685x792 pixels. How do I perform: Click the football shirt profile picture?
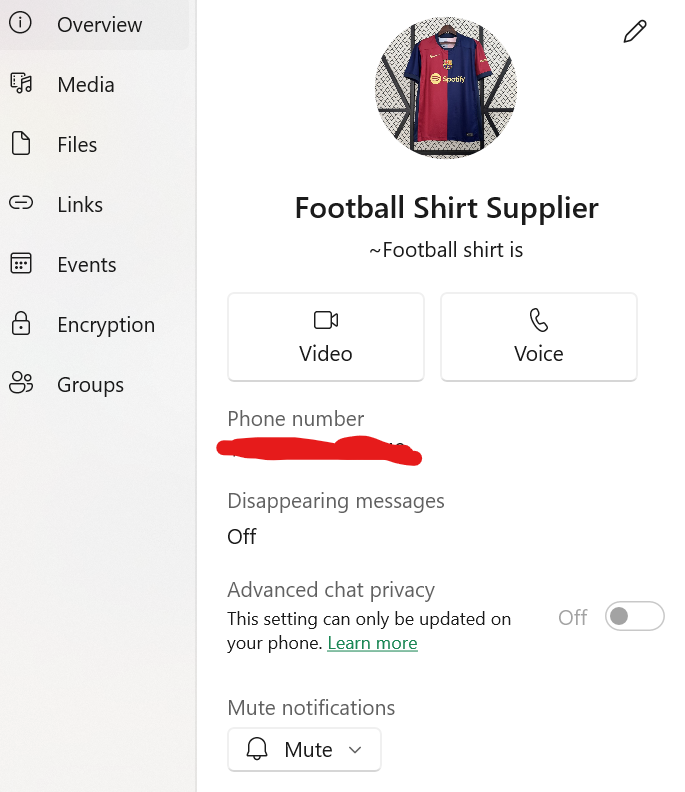click(x=446, y=88)
